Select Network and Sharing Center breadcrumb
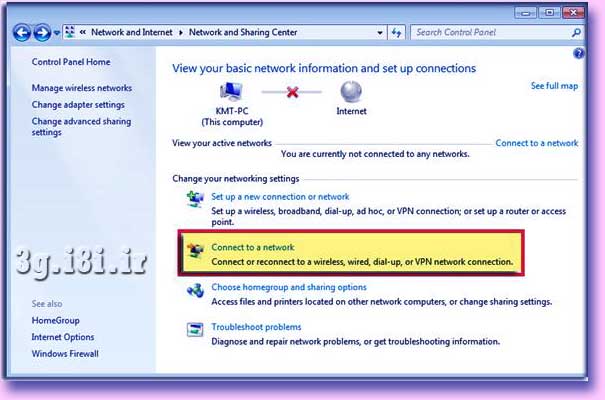 click(243, 32)
